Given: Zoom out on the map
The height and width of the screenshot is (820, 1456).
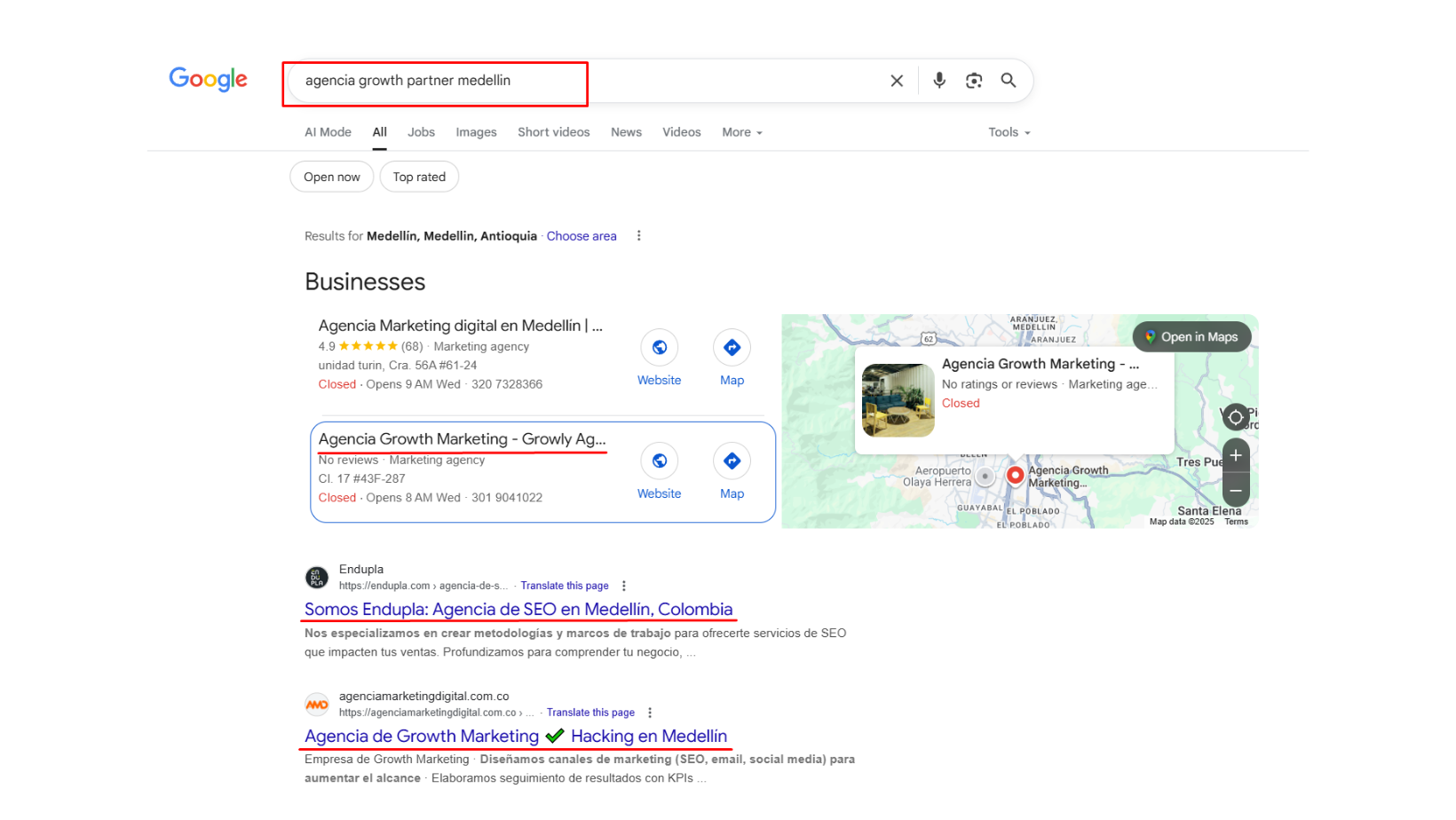Looking at the screenshot, I should pos(1236,490).
